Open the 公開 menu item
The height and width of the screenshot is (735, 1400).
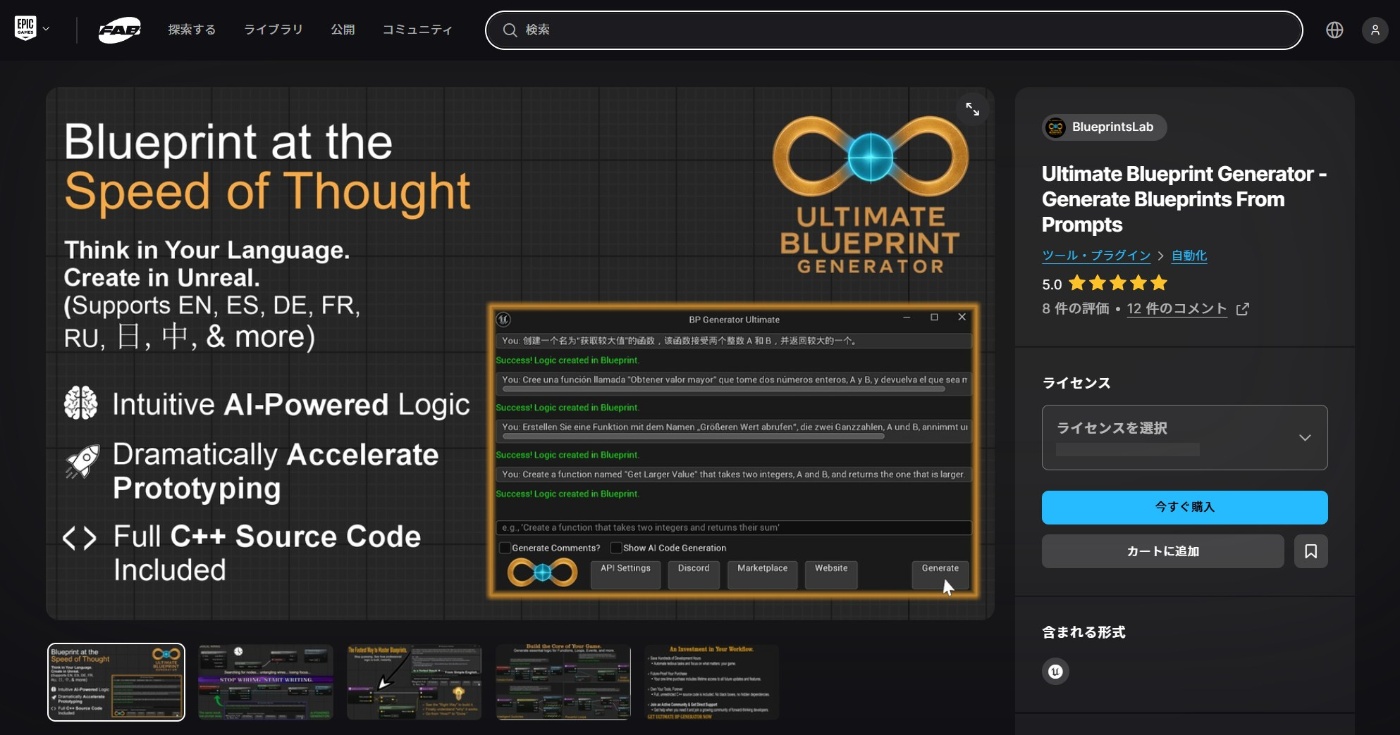pos(343,30)
